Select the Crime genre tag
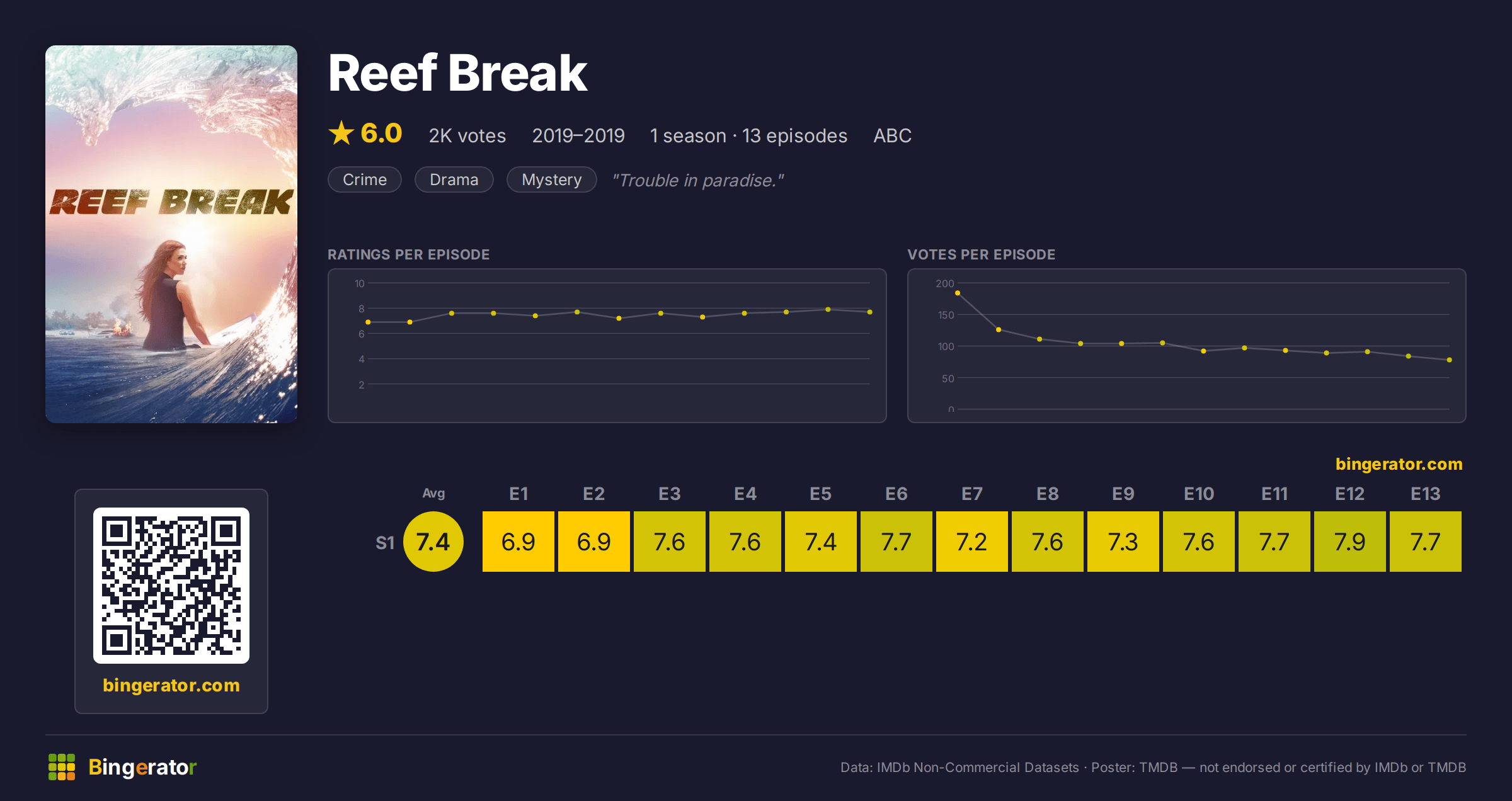The height and width of the screenshot is (801, 1512). 365,179
